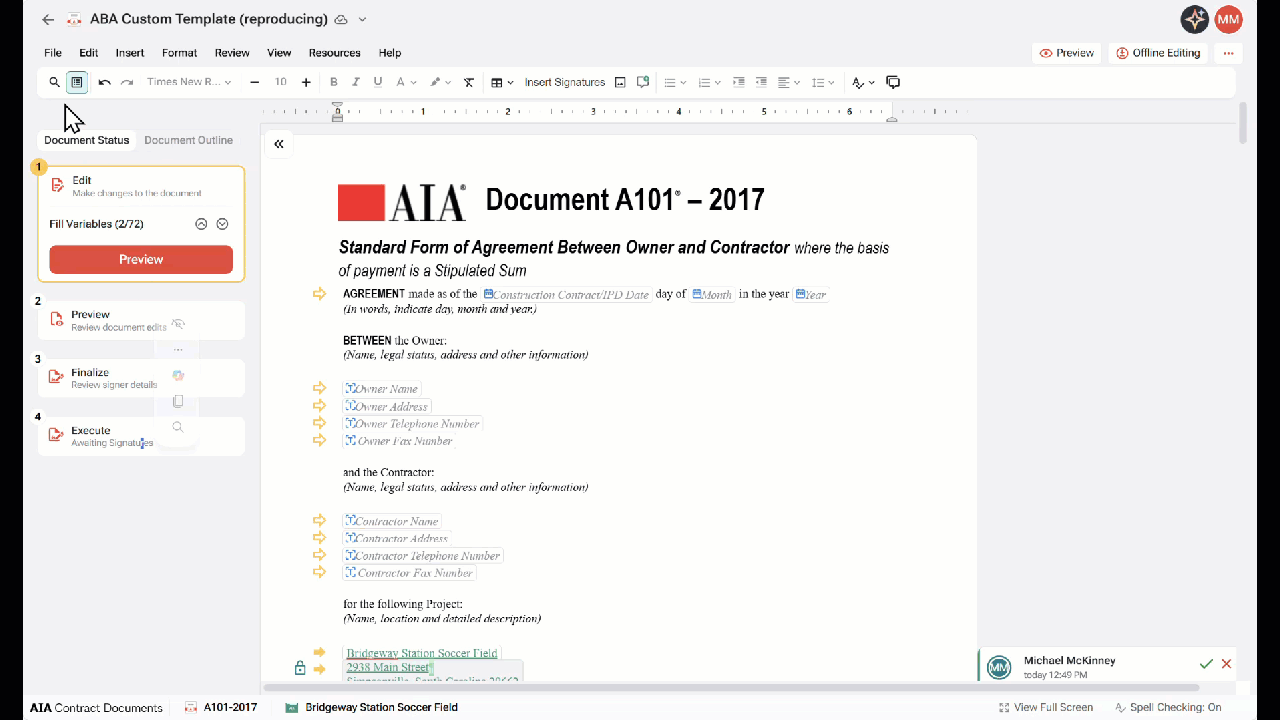Open the Format menu
This screenshot has width=1280, height=720.
click(180, 53)
